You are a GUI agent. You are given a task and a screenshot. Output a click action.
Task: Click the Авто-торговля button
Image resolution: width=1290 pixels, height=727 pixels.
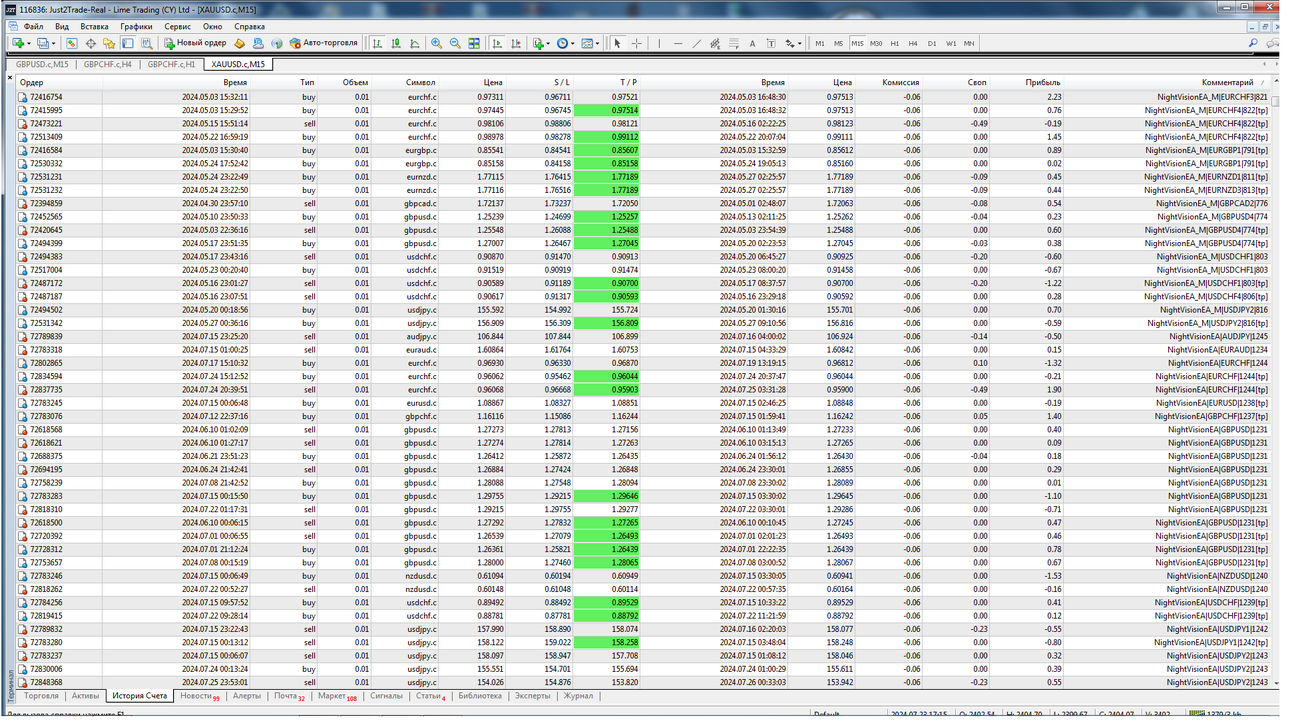tap(323, 43)
